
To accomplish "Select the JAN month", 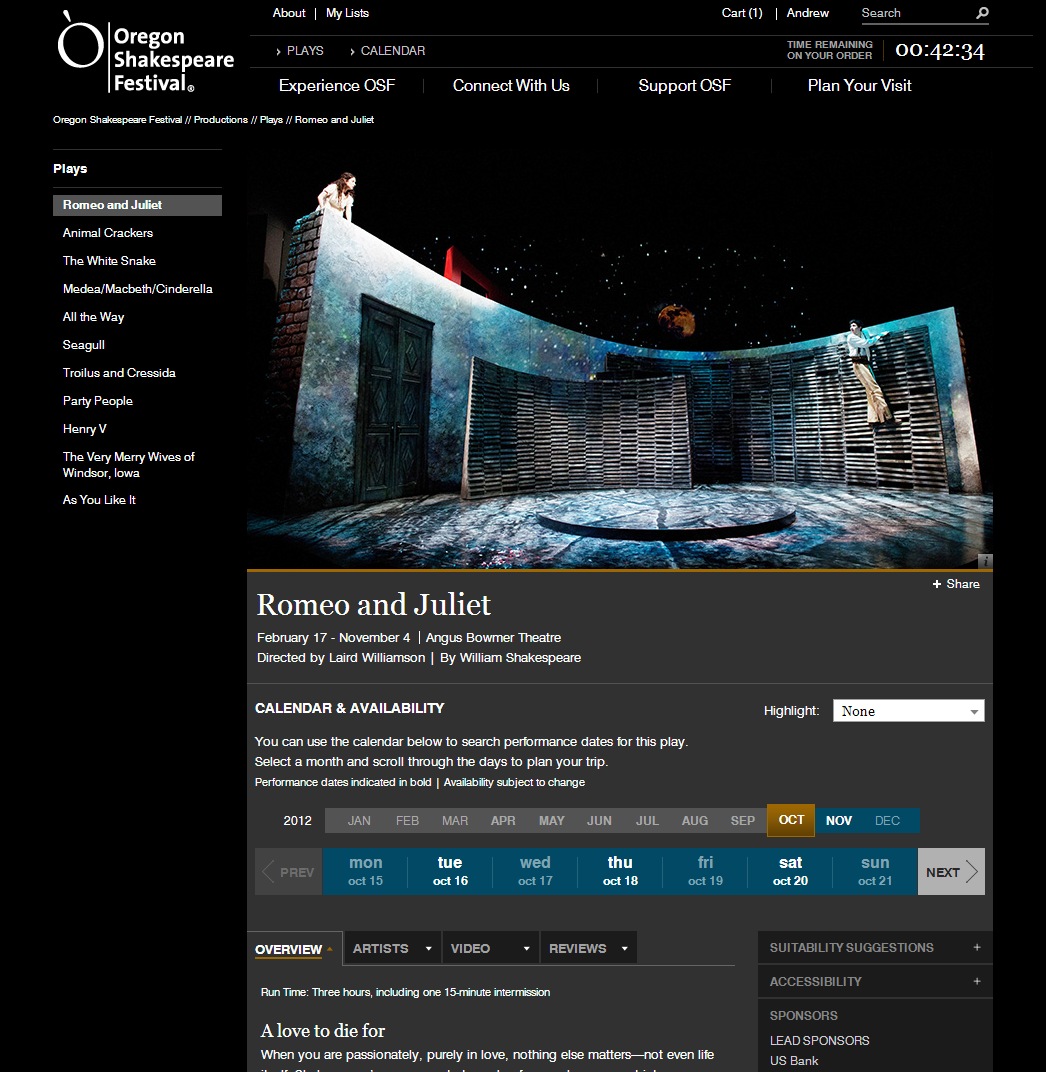I will (x=359, y=821).
